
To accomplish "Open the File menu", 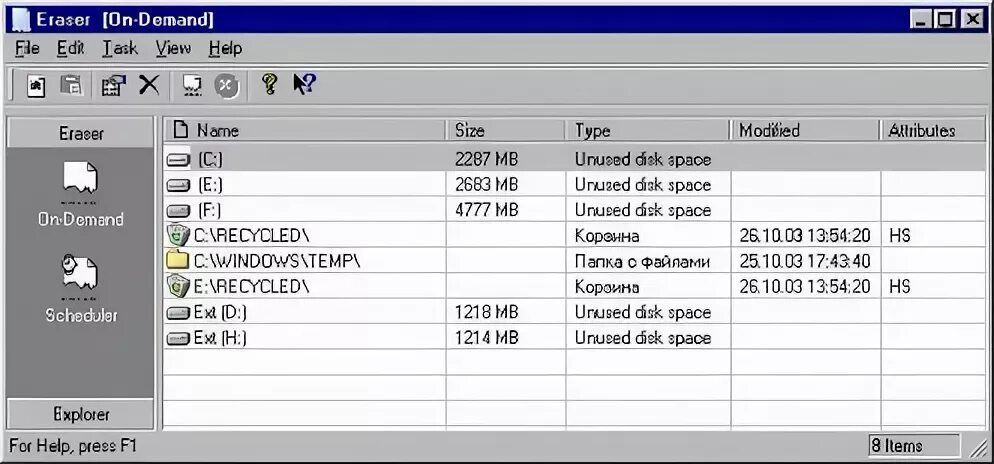I will (27, 48).
